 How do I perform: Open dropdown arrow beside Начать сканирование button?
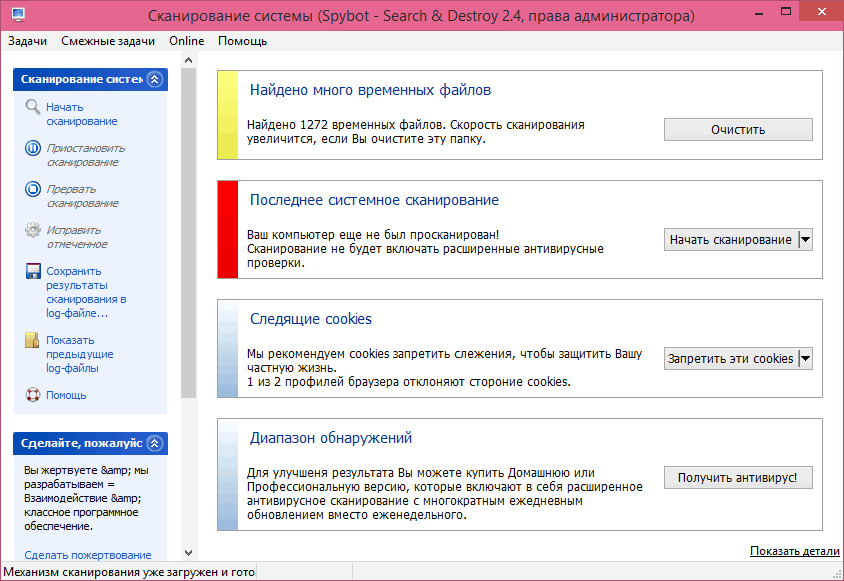click(805, 240)
